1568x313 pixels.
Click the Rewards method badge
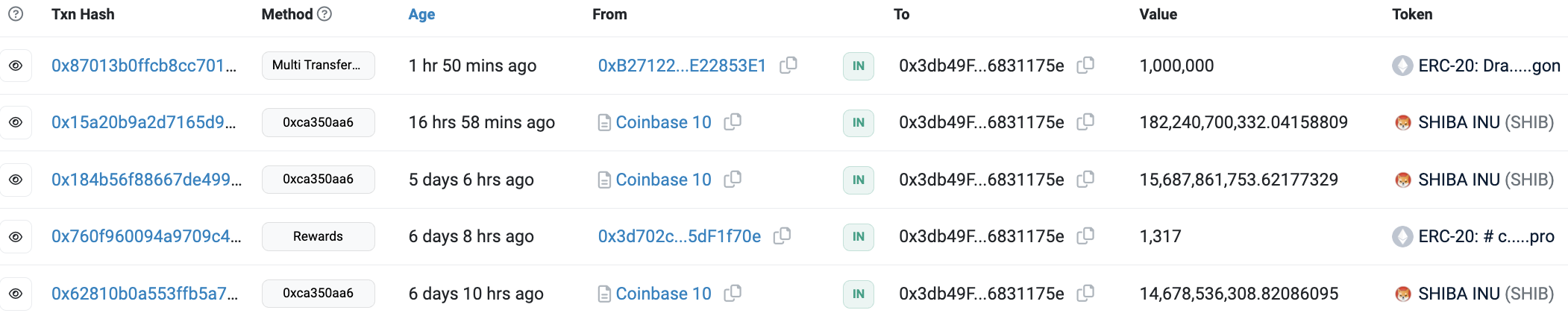tap(318, 236)
